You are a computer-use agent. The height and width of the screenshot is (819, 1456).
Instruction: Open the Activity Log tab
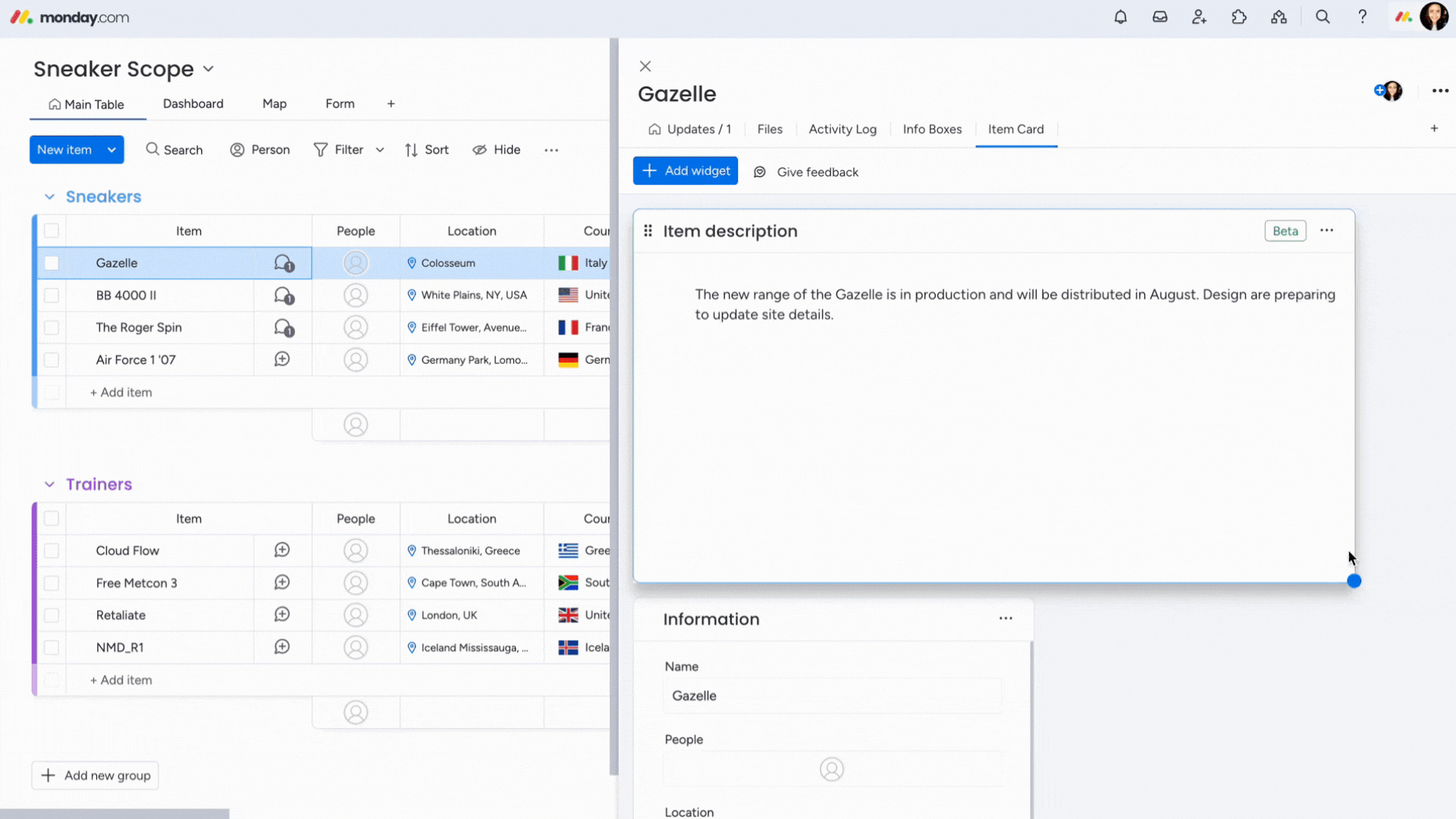click(843, 129)
